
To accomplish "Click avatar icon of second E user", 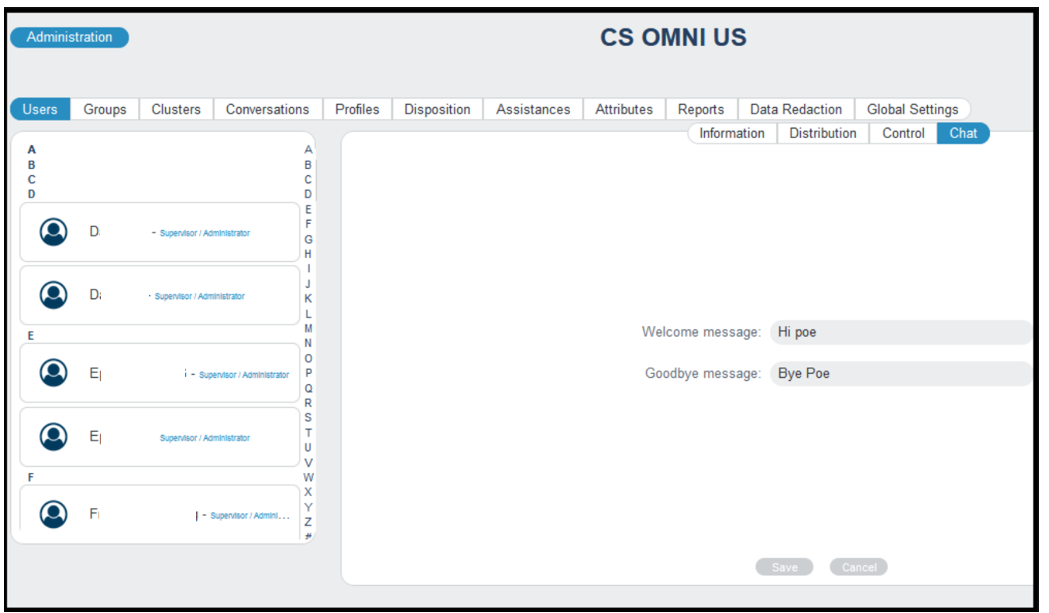I will 54,437.
